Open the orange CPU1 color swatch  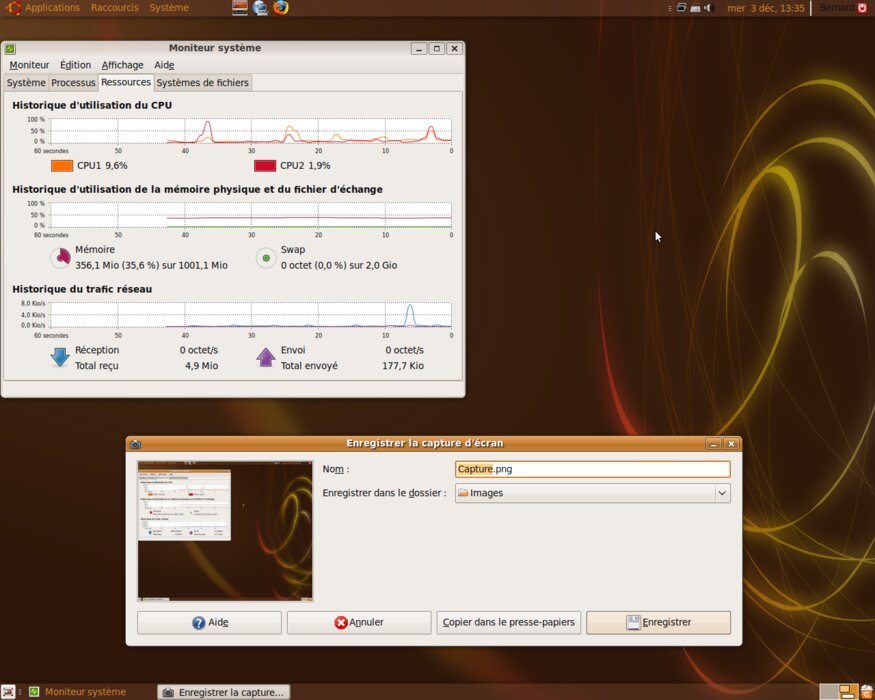[x=62, y=166]
